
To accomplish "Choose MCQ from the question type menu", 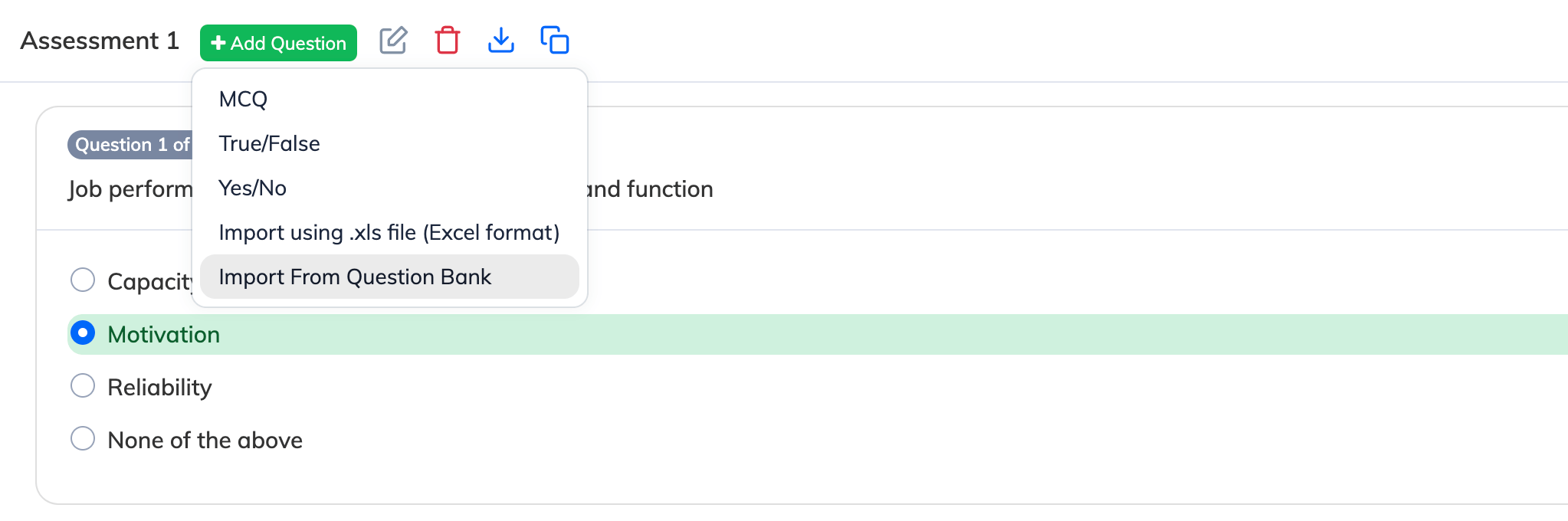I will click(243, 100).
